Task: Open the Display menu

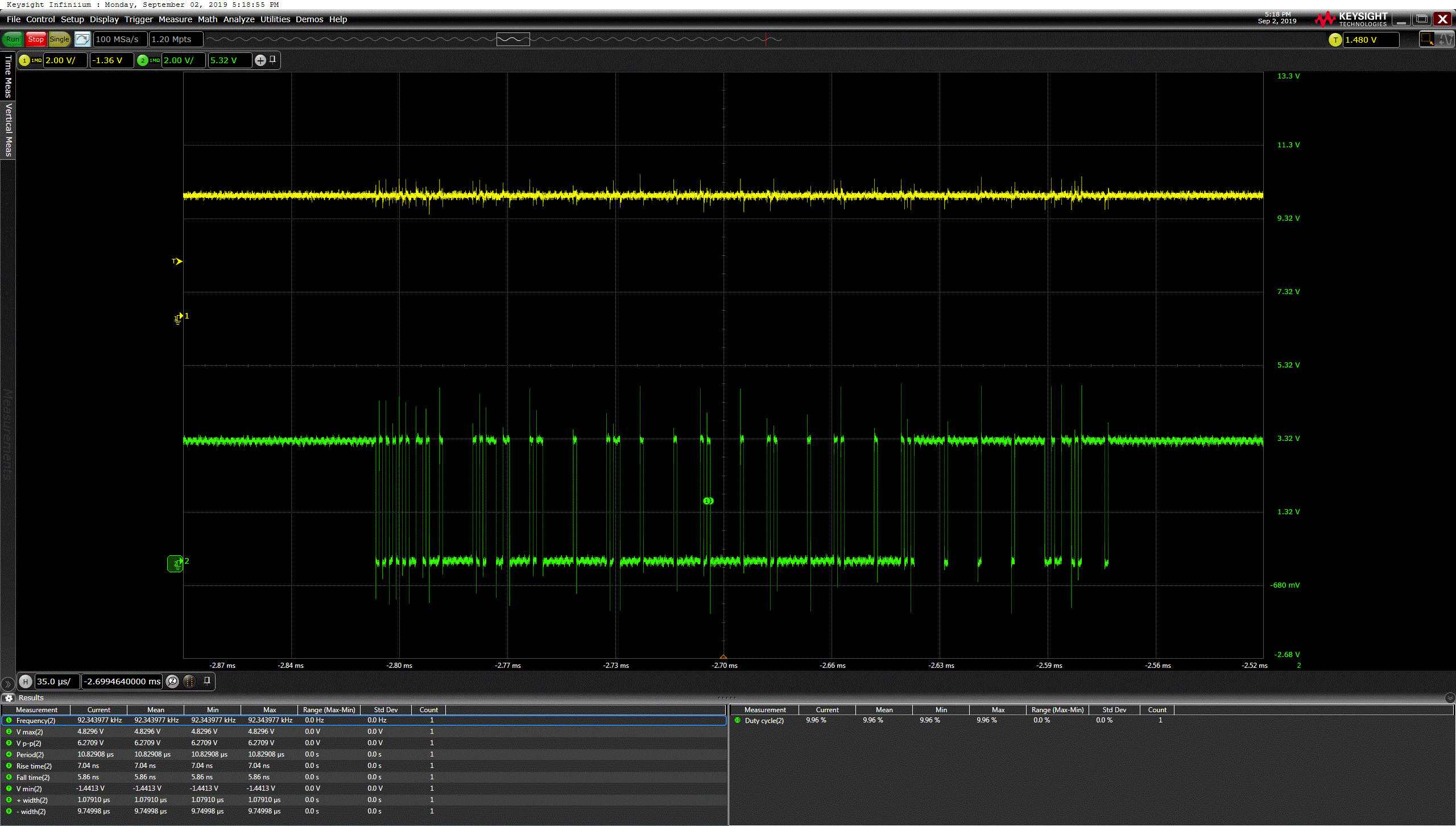Action: pyautogui.click(x=104, y=19)
